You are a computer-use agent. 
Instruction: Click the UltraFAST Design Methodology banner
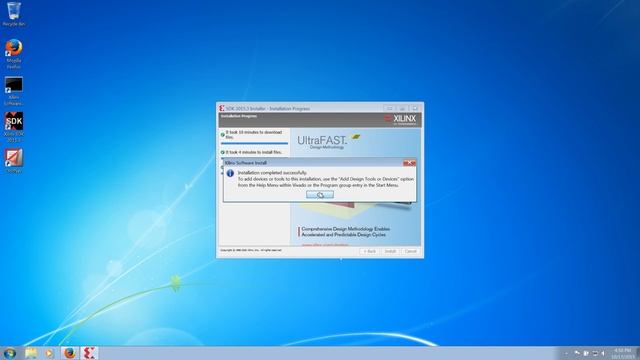(x=329, y=141)
